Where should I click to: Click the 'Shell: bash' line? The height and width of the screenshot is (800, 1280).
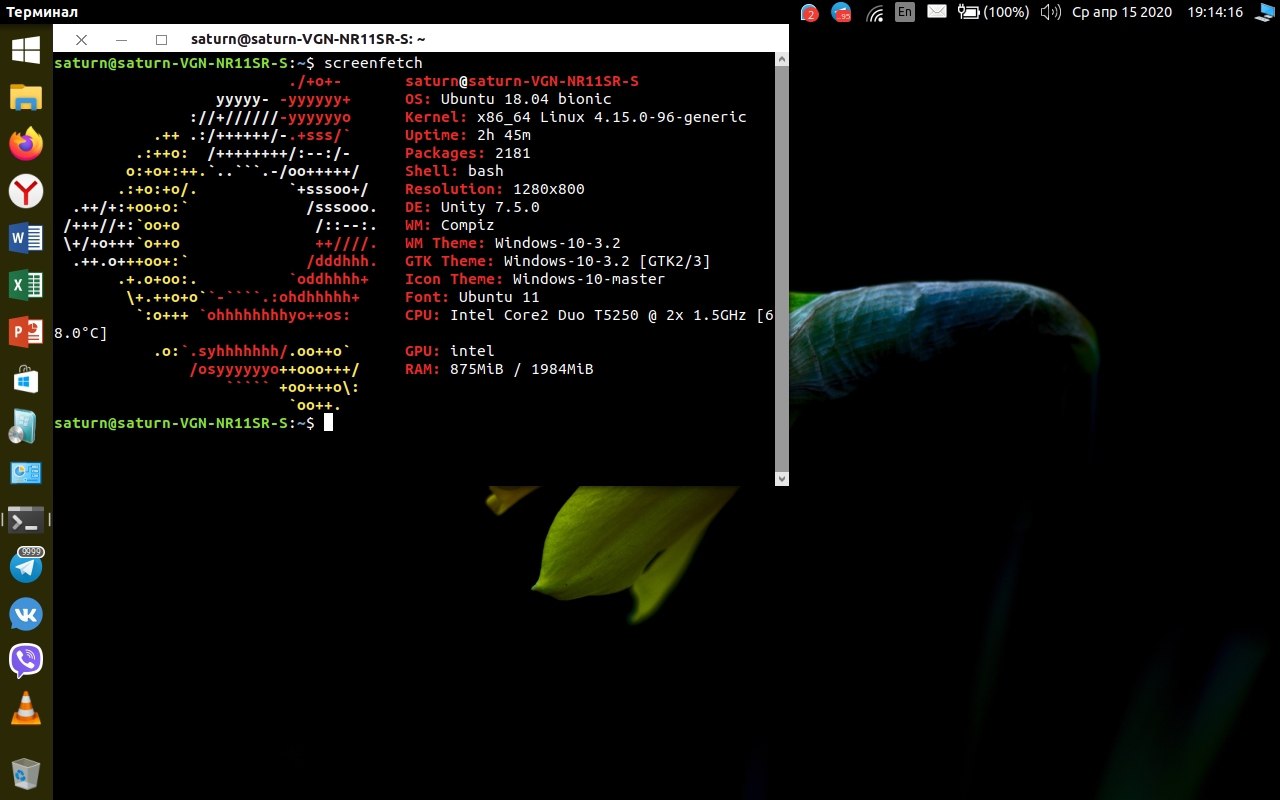click(454, 171)
